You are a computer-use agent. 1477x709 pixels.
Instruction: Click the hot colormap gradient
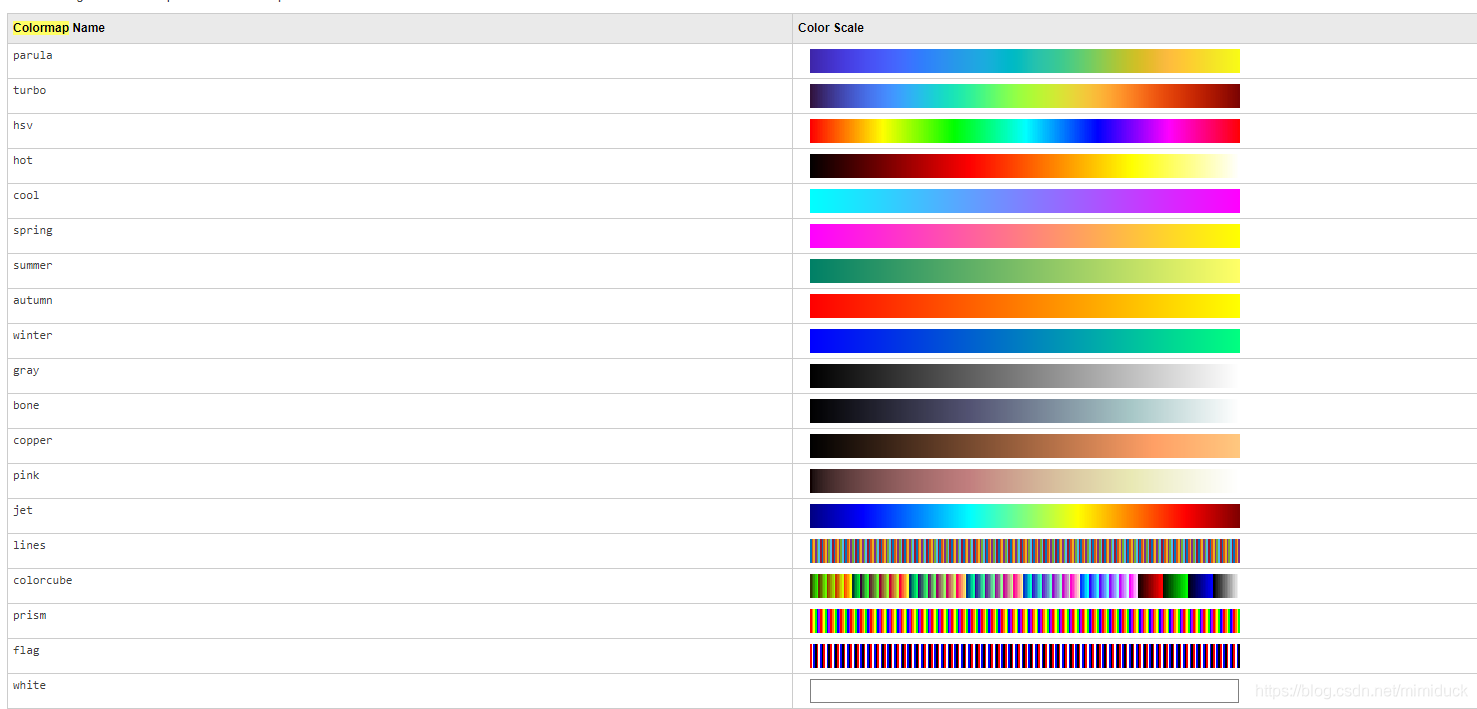1024,165
